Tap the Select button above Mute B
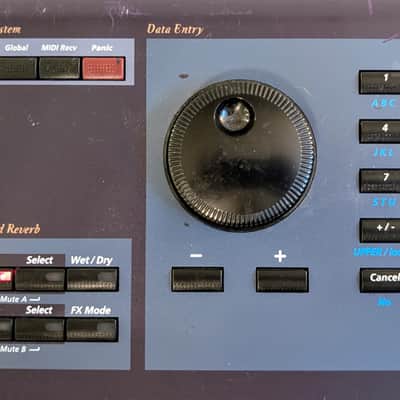This screenshot has height=400, width=400. 40,330
